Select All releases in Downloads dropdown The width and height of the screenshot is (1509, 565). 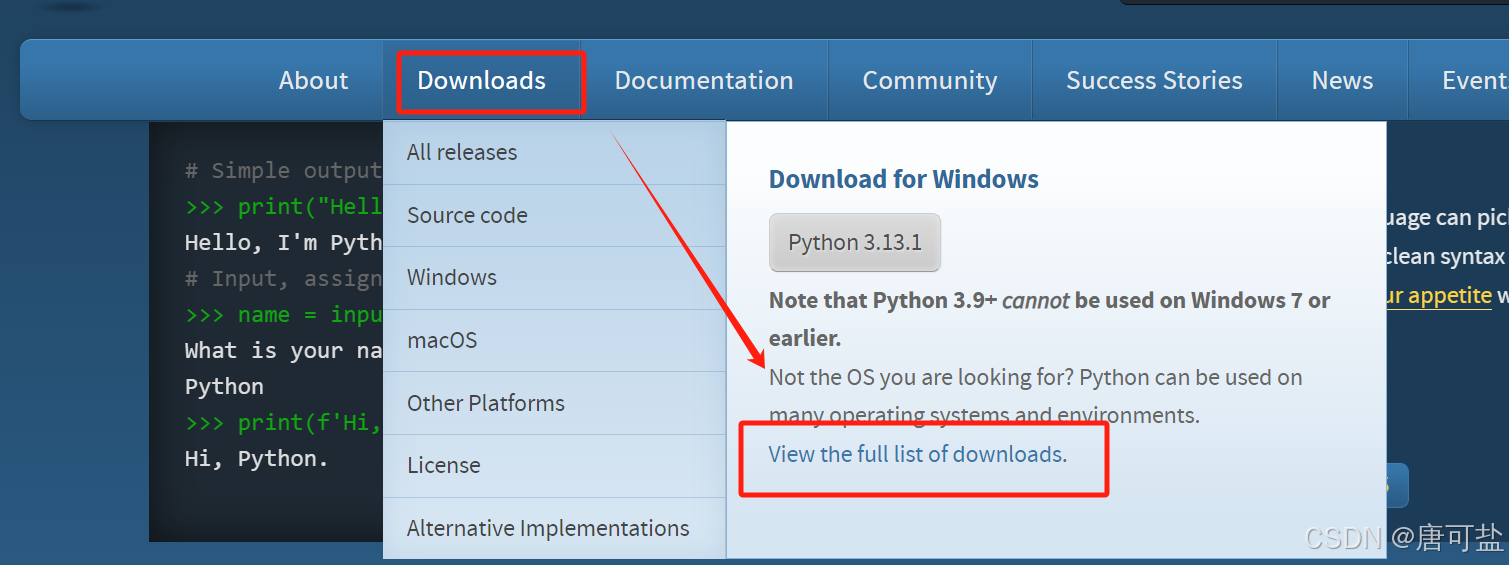click(554, 153)
